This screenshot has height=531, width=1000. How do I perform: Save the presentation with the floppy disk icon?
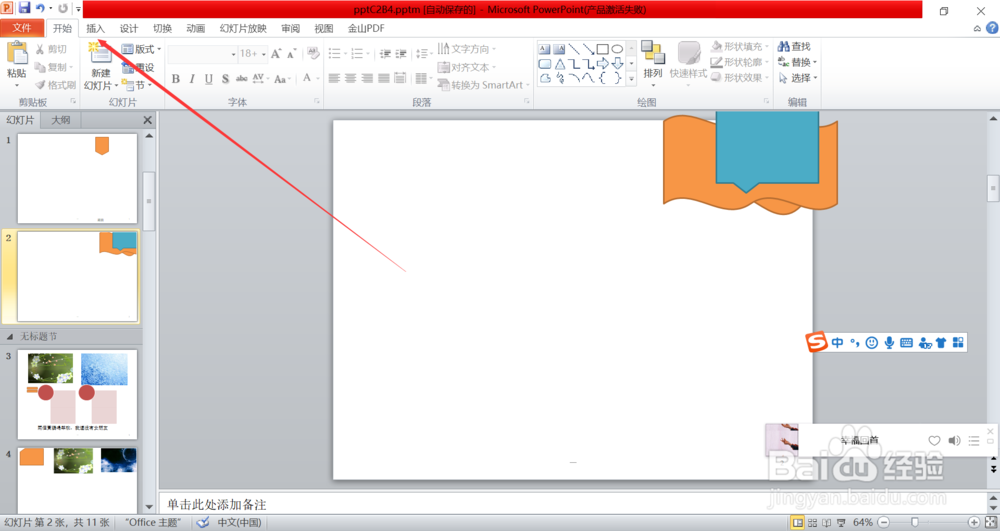click(x=24, y=8)
